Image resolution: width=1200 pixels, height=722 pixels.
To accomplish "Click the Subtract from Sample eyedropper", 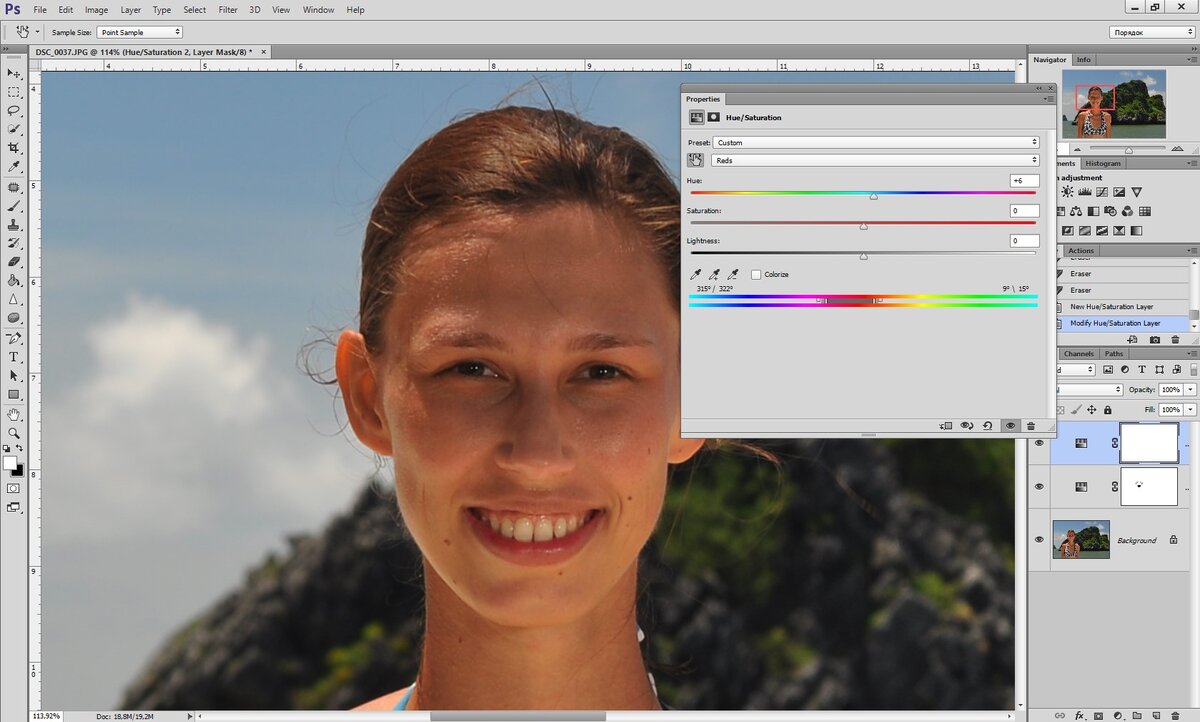I will pyautogui.click(x=733, y=274).
